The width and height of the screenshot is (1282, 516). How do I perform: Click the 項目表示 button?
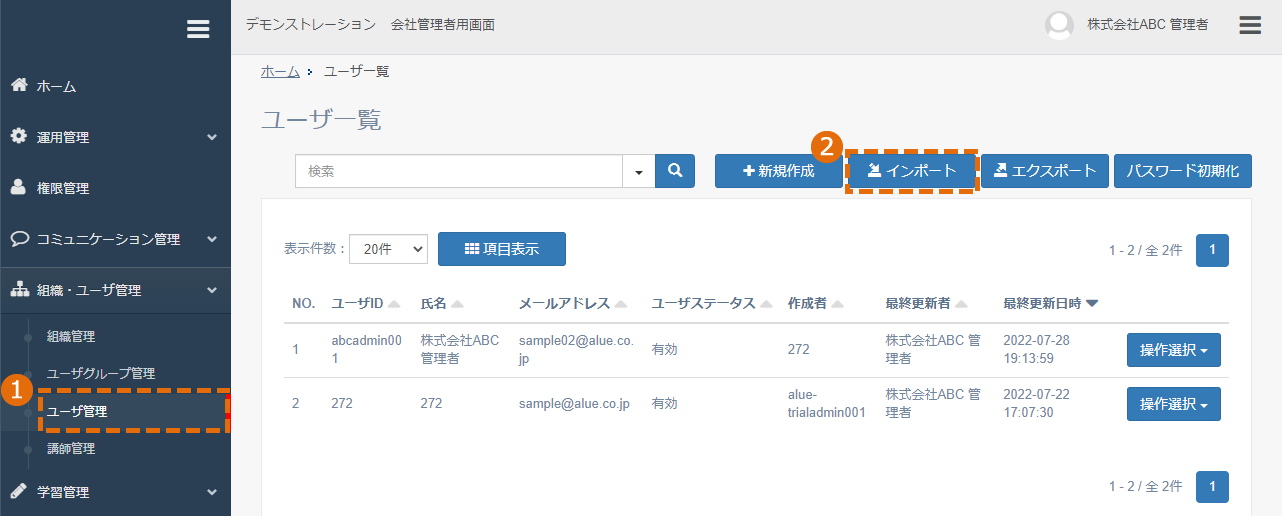[x=502, y=249]
